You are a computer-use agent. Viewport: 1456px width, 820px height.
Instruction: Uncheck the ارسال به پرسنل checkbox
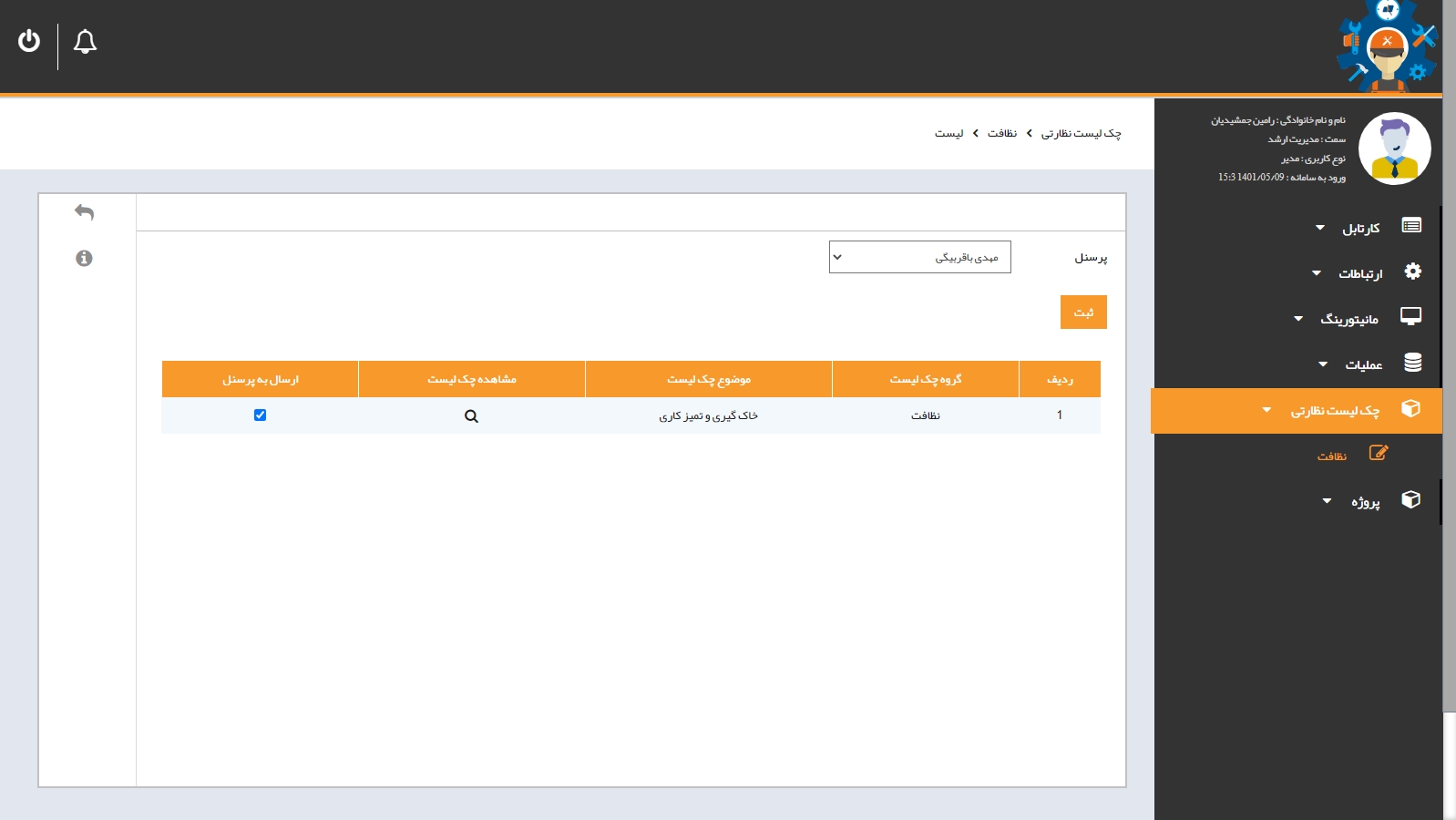click(x=260, y=415)
